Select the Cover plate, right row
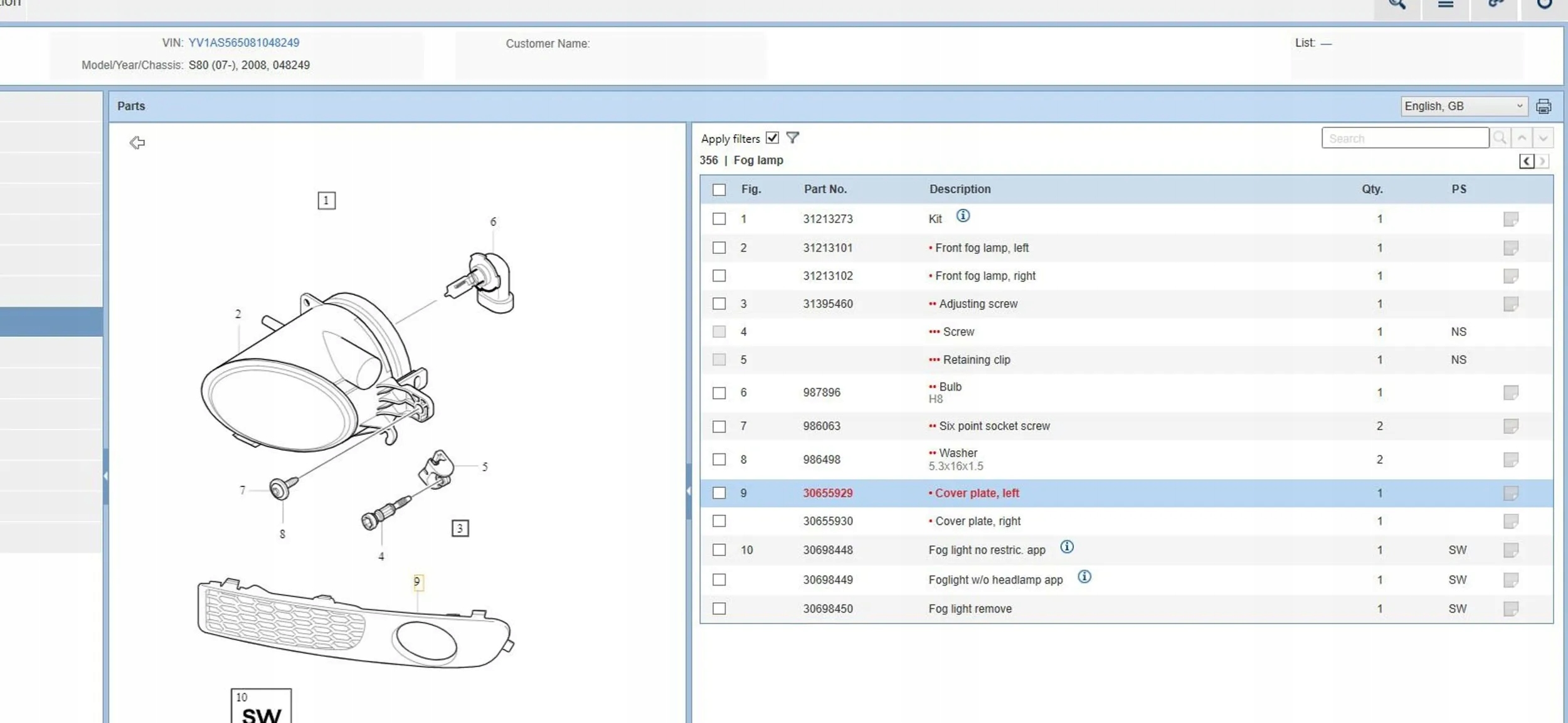The image size is (1568, 723). (x=977, y=521)
